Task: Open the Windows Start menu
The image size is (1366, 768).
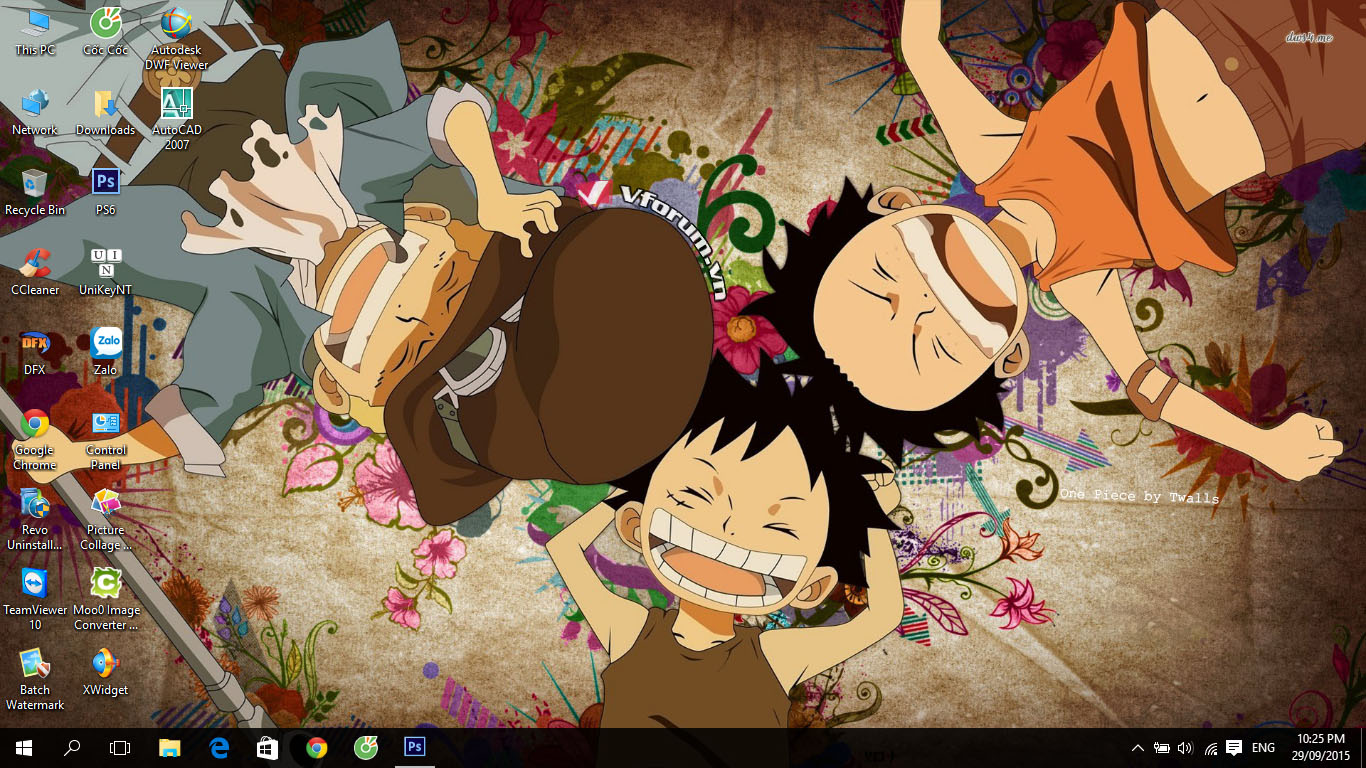Action: tap(23, 747)
